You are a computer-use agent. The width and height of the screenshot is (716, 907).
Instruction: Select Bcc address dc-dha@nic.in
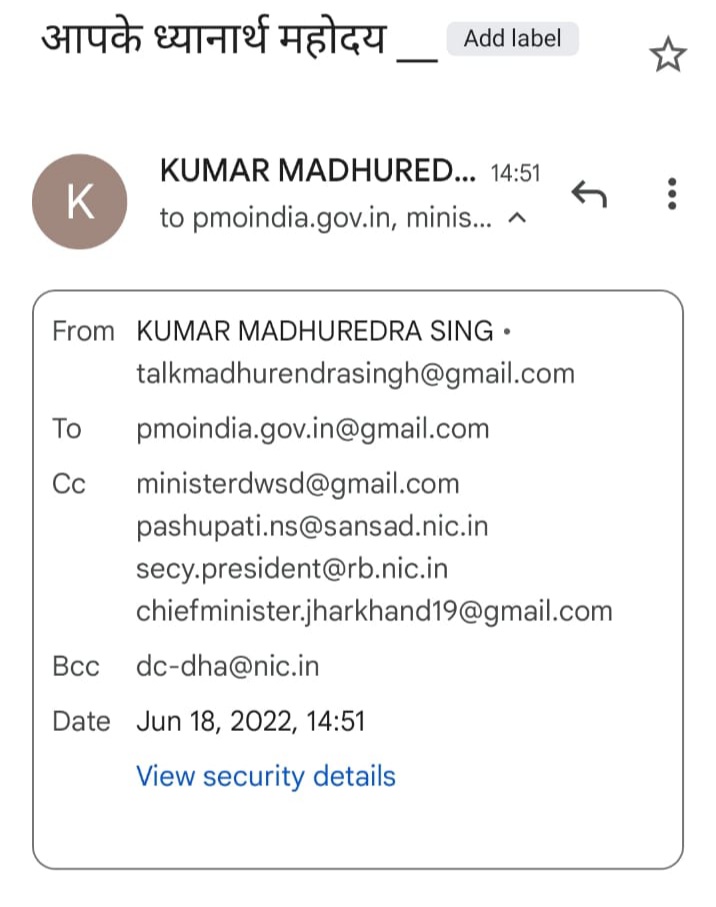pyautogui.click(x=228, y=666)
